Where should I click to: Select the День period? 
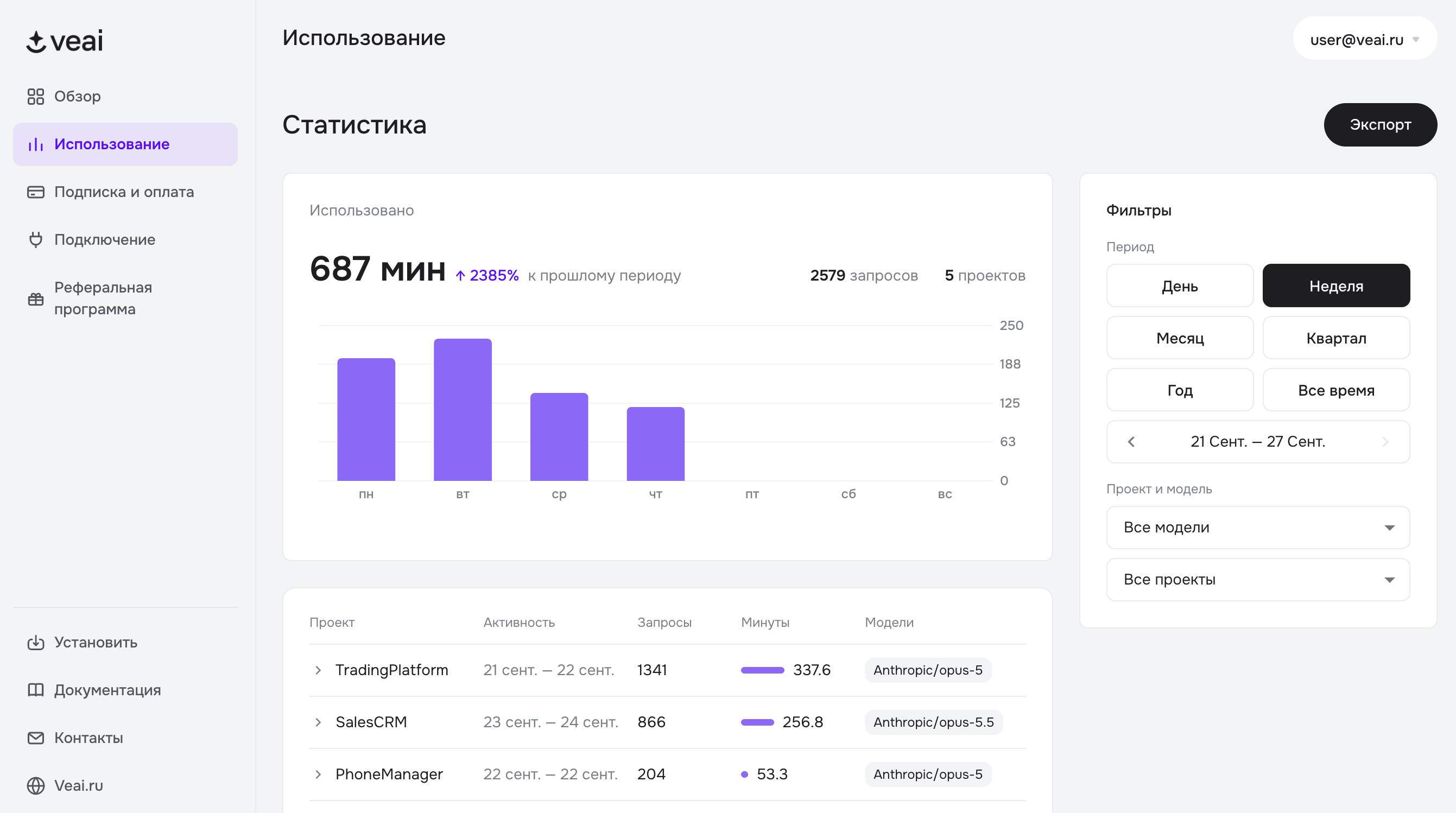tap(1180, 286)
